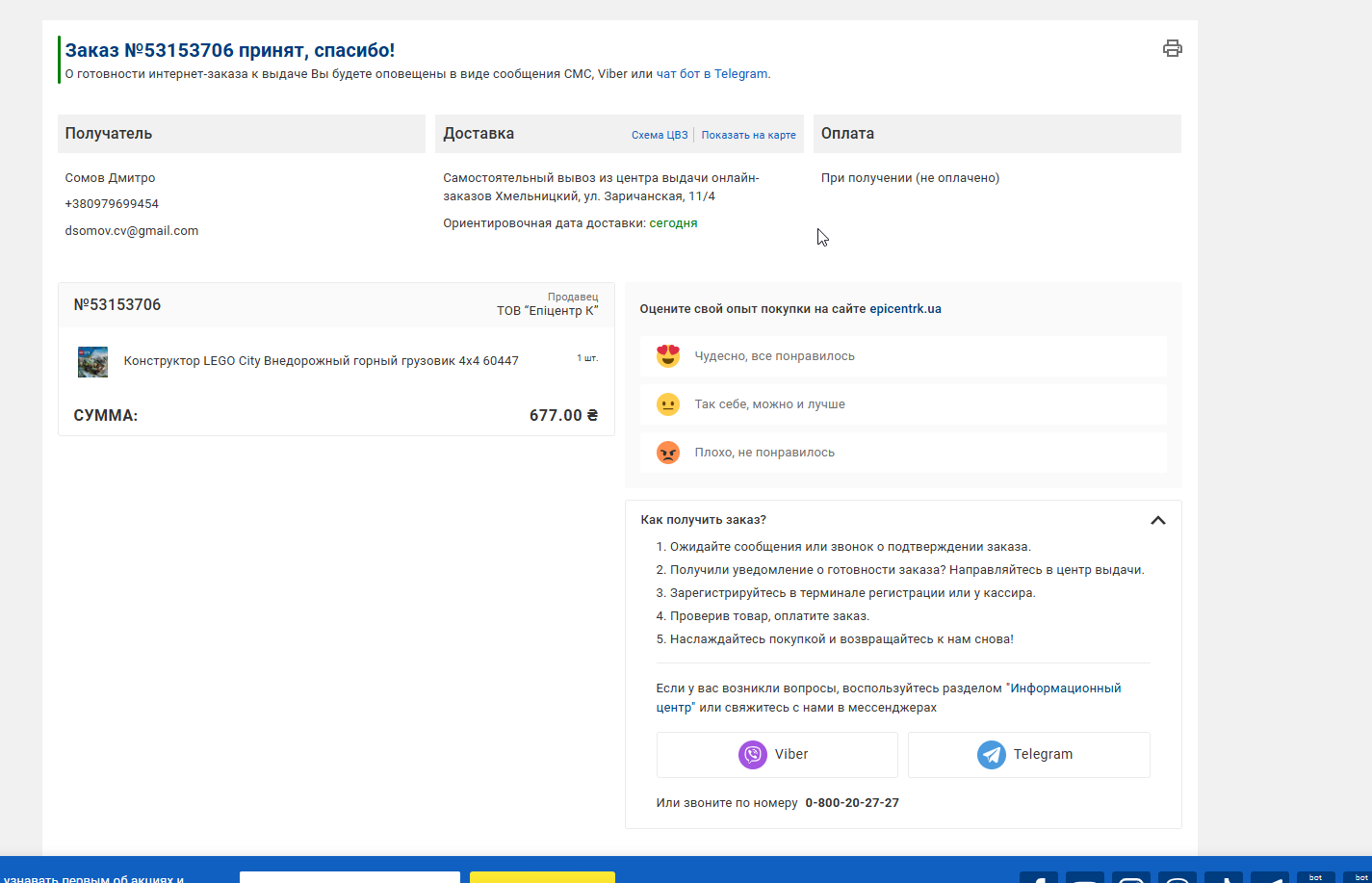Viewport: 1372px width, 883px height.
Task: Click the Viber logo icon
Action: coord(753,755)
